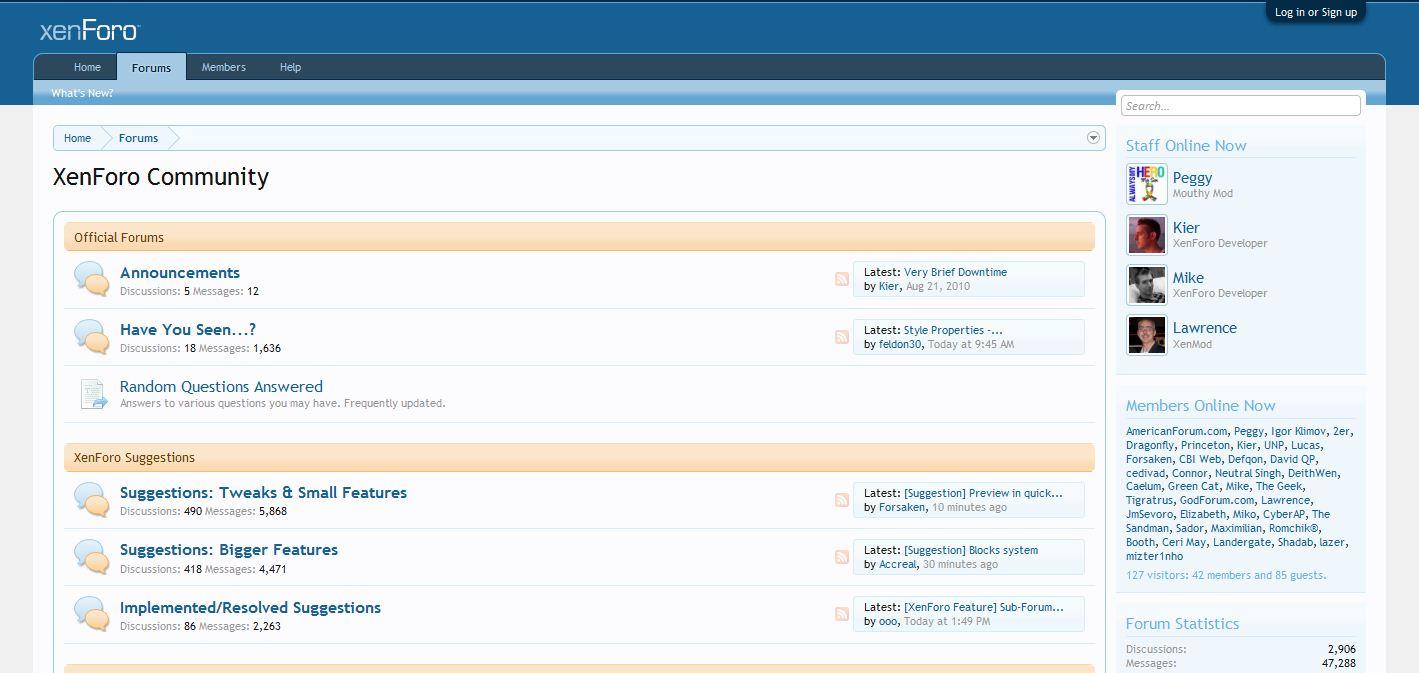The height and width of the screenshot is (673, 1419).
Task: Open Lawrence's avatar in Staff Online
Action: pyautogui.click(x=1147, y=335)
